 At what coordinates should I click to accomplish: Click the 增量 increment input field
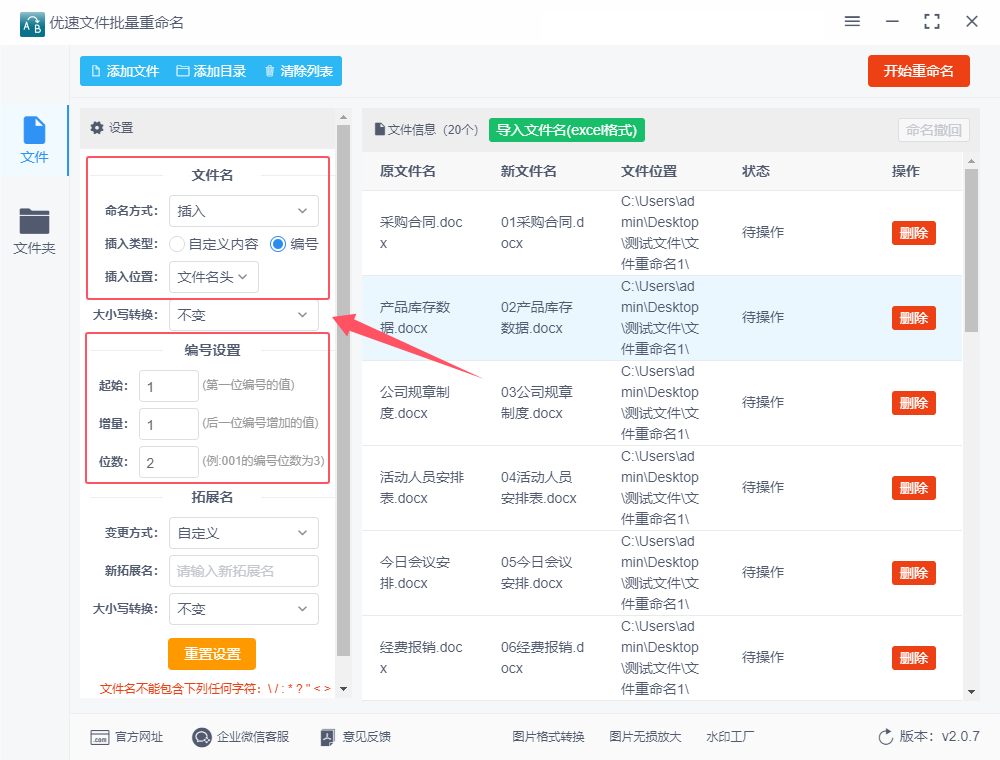169,425
